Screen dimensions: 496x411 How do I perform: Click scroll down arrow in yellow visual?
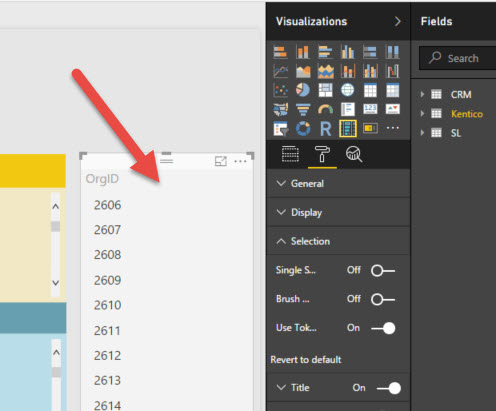pyautogui.click(x=56, y=283)
